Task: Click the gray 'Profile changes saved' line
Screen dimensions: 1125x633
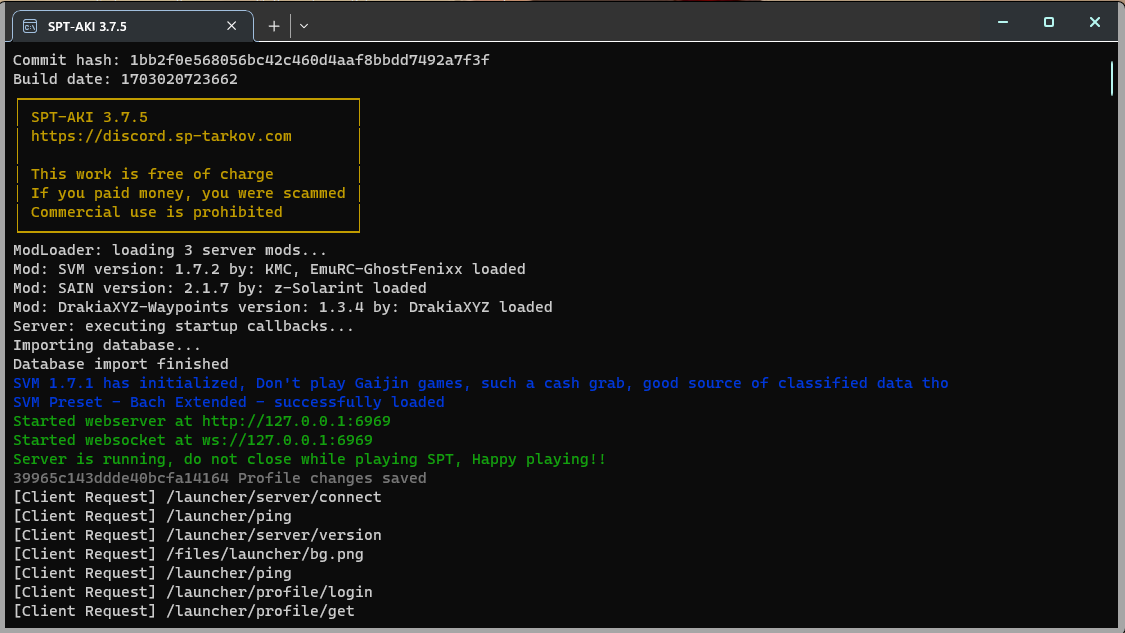Action: tap(220, 479)
